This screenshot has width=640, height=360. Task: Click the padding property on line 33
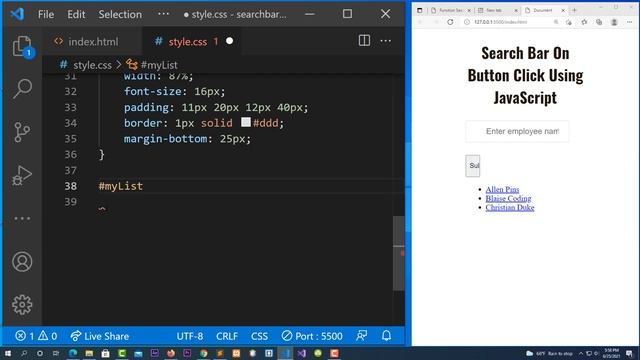point(146,107)
